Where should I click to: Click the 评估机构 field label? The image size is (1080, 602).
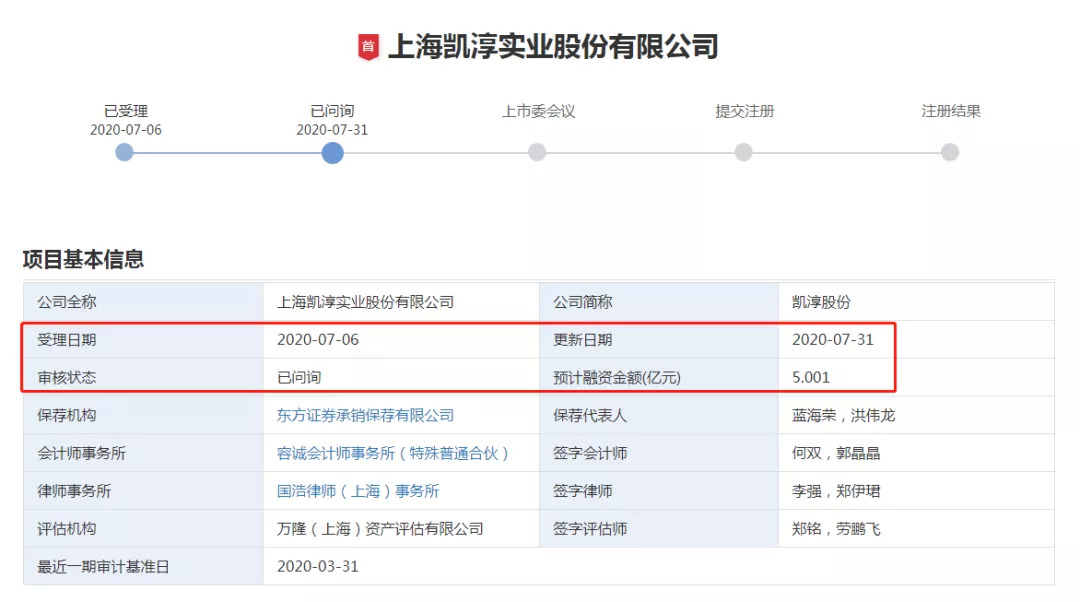tap(67, 529)
